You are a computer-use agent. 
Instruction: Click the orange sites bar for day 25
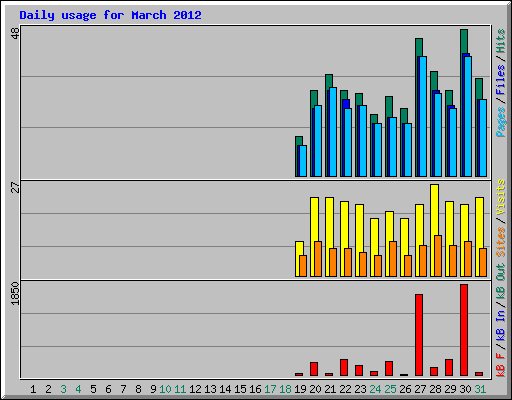[393, 259]
